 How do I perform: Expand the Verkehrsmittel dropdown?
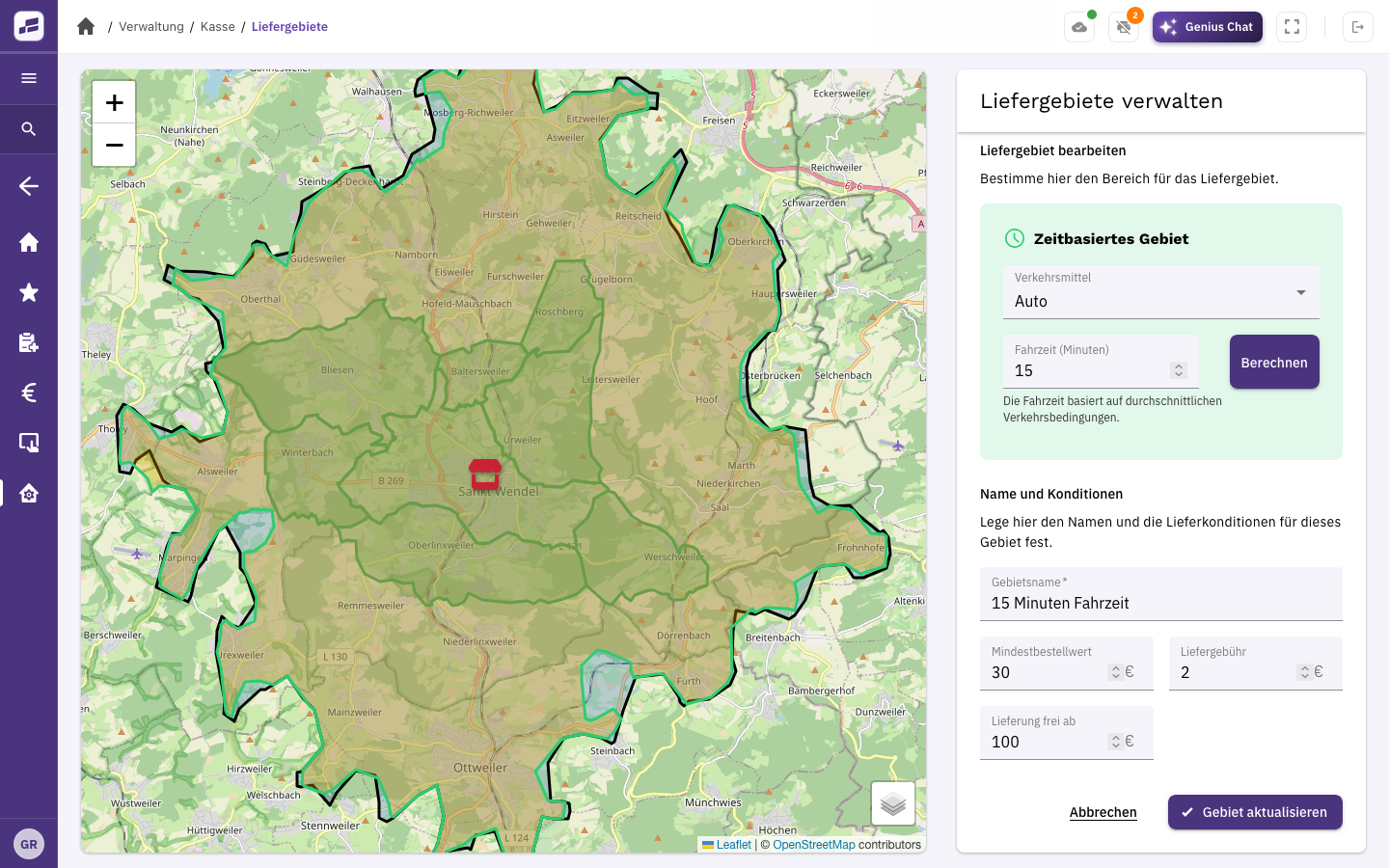(x=1161, y=292)
